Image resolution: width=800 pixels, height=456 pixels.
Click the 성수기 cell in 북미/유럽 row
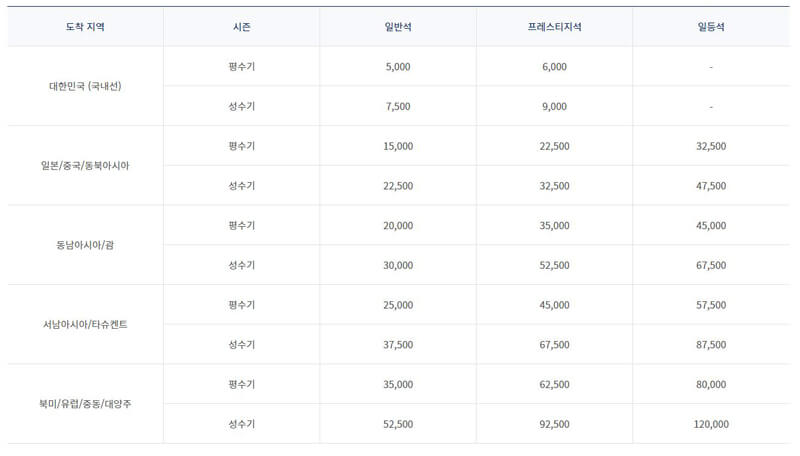point(241,424)
